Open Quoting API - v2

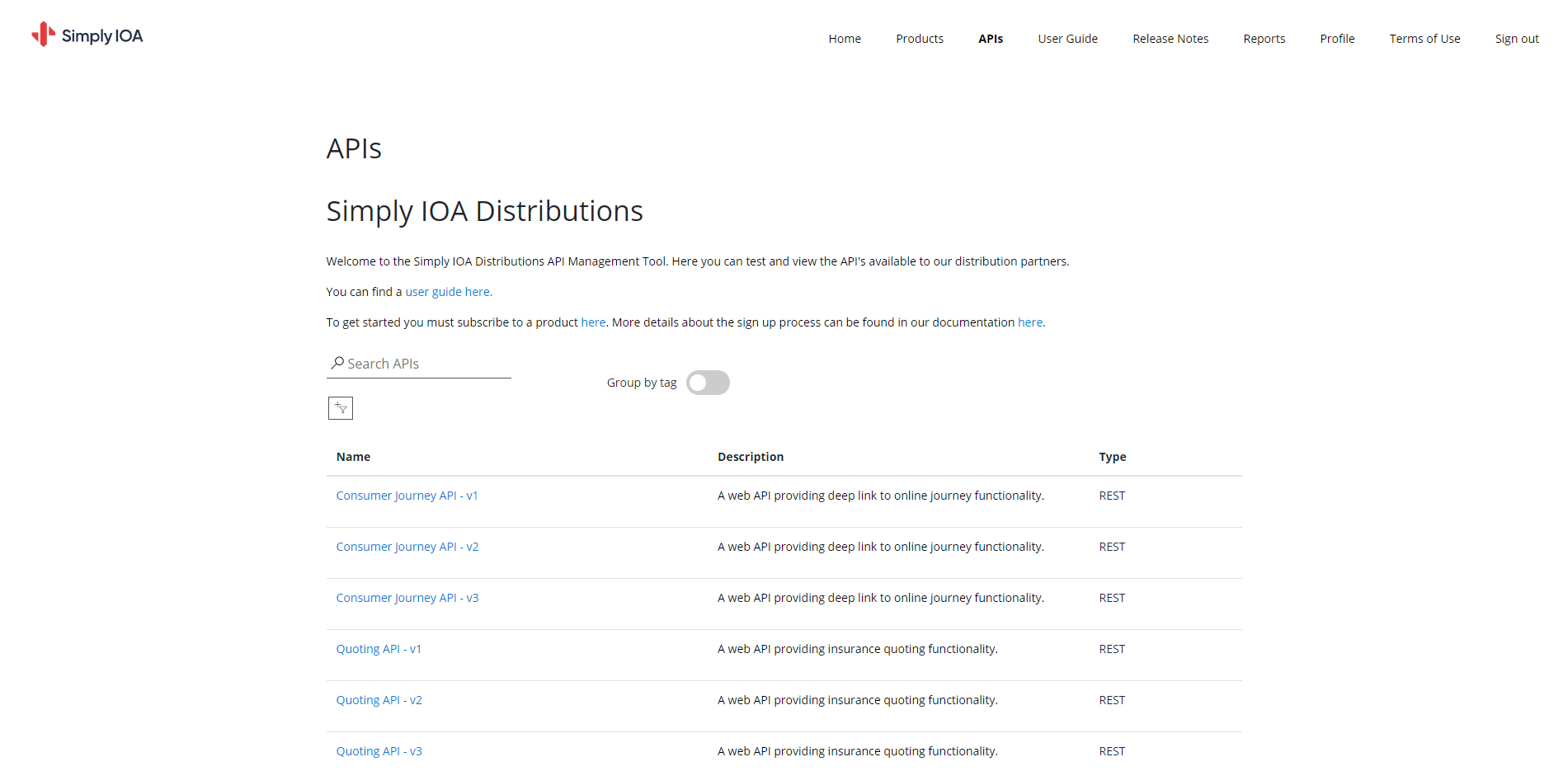379,700
